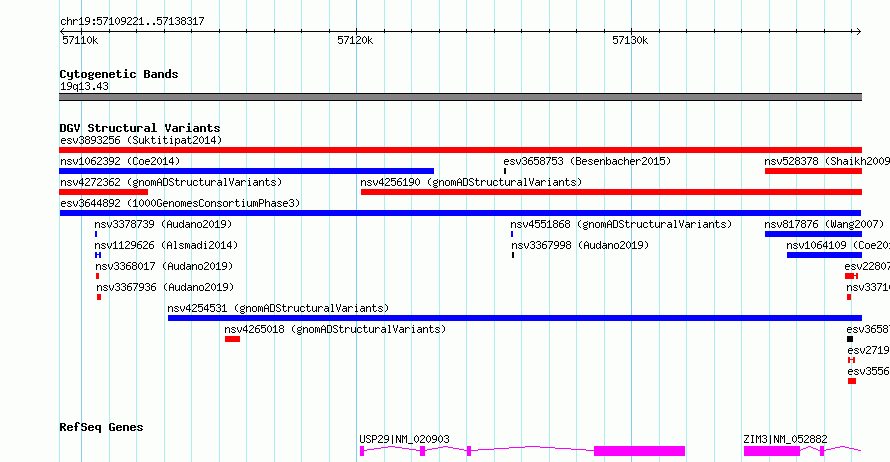The height and width of the screenshot is (462, 890).
Task: Open nsv4254531 gnomAD structural variant label
Action: click(278, 308)
